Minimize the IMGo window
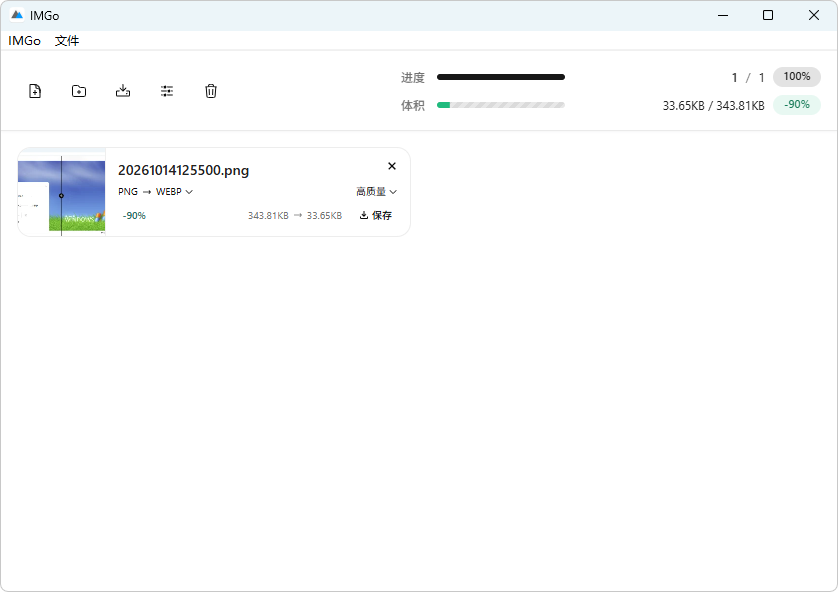 pos(723,15)
